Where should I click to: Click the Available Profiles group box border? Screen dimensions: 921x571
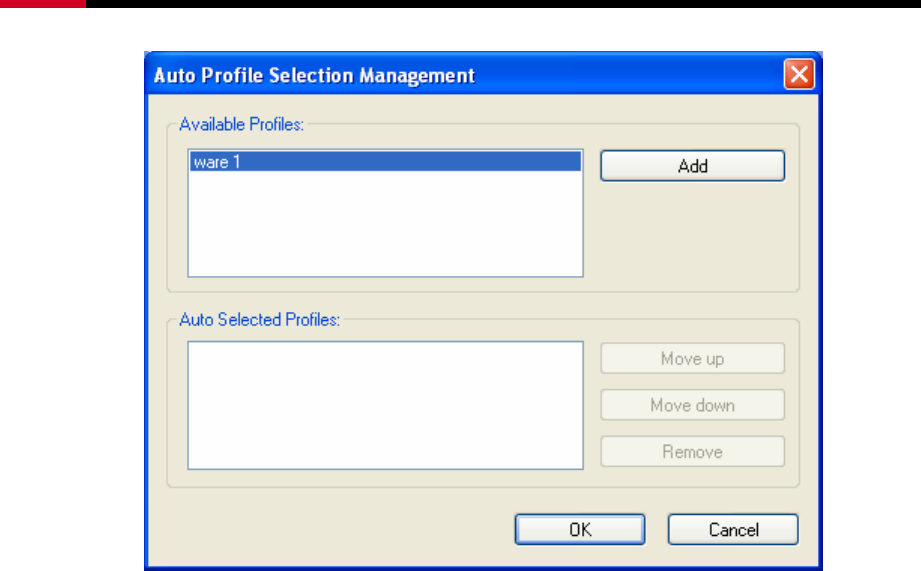(x=799, y=207)
